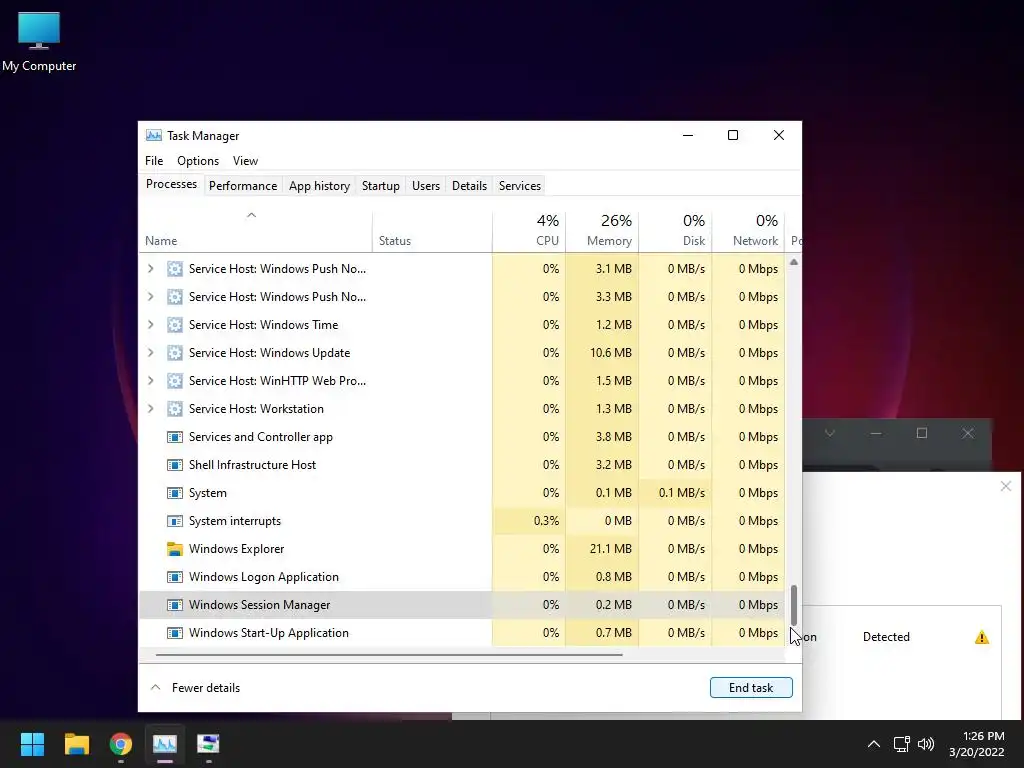This screenshot has width=1024, height=768.
Task: Switch to the Users tab
Action: [x=426, y=185]
